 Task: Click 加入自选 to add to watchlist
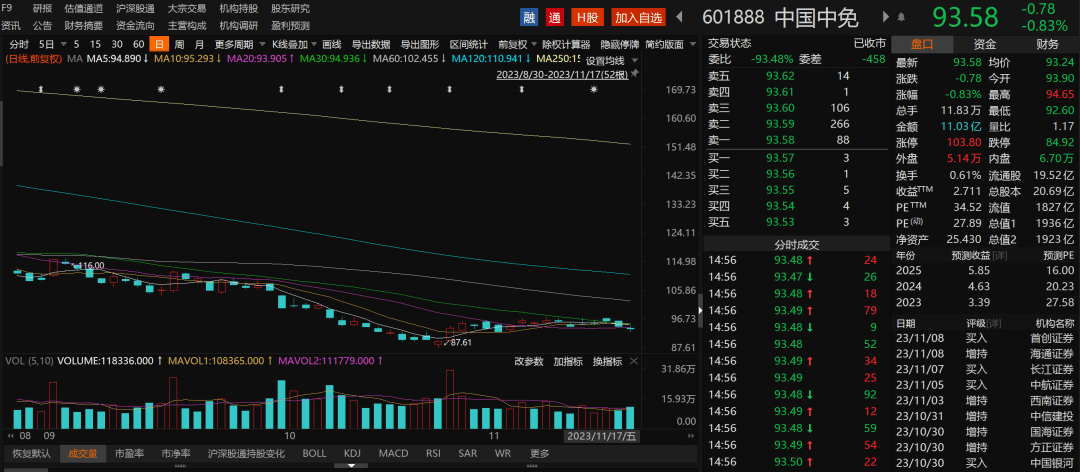(638, 17)
